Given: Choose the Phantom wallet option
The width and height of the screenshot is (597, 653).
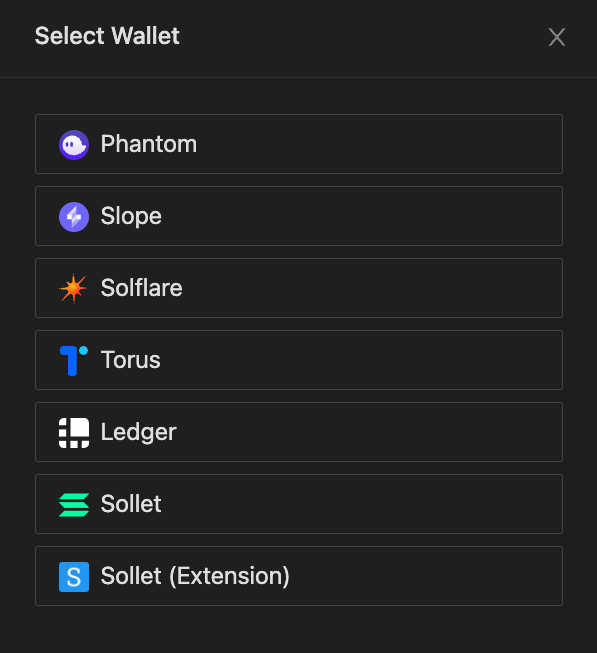Looking at the screenshot, I should tap(299, 144).
